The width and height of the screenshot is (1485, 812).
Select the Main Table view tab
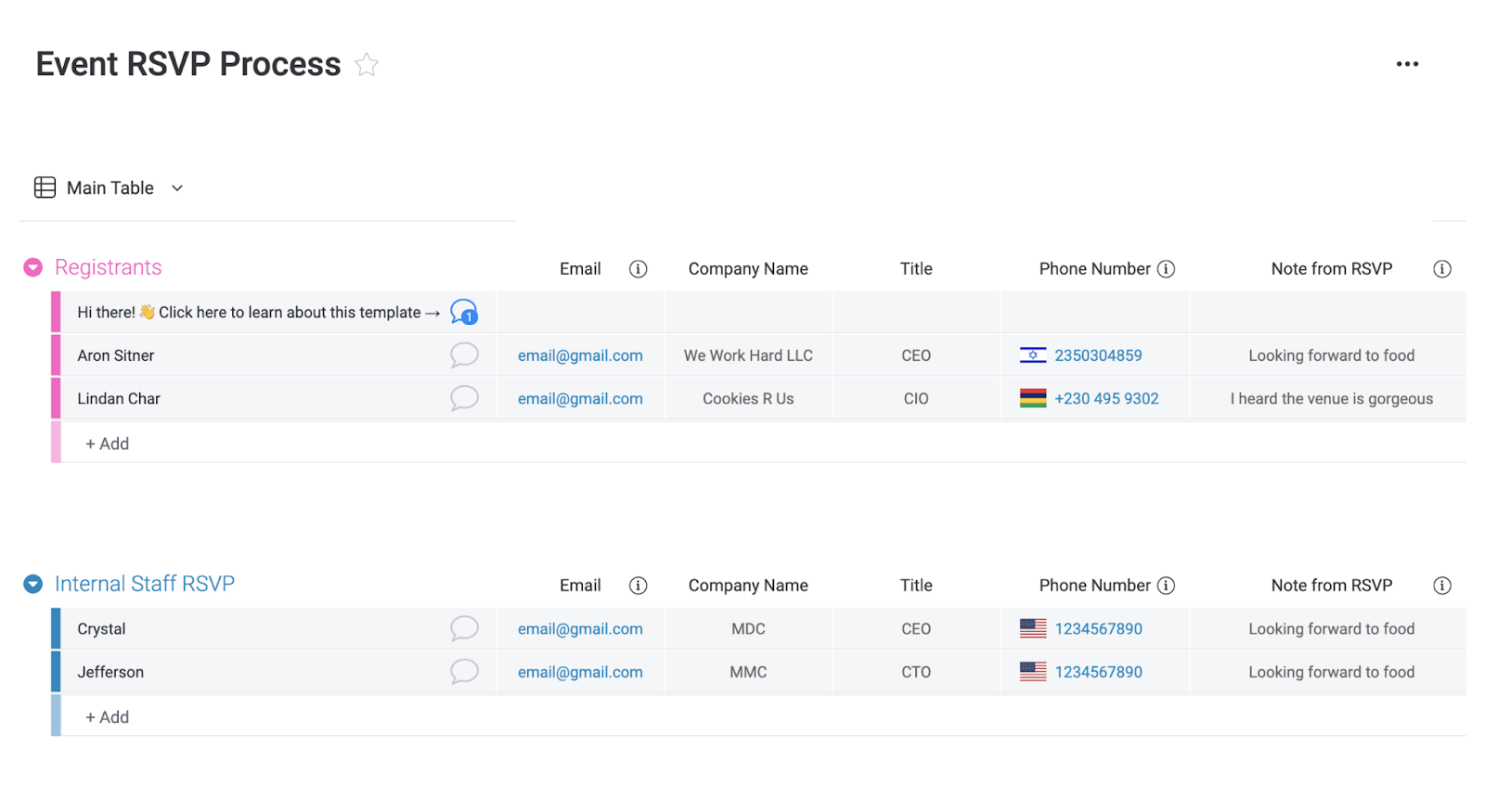110,188
